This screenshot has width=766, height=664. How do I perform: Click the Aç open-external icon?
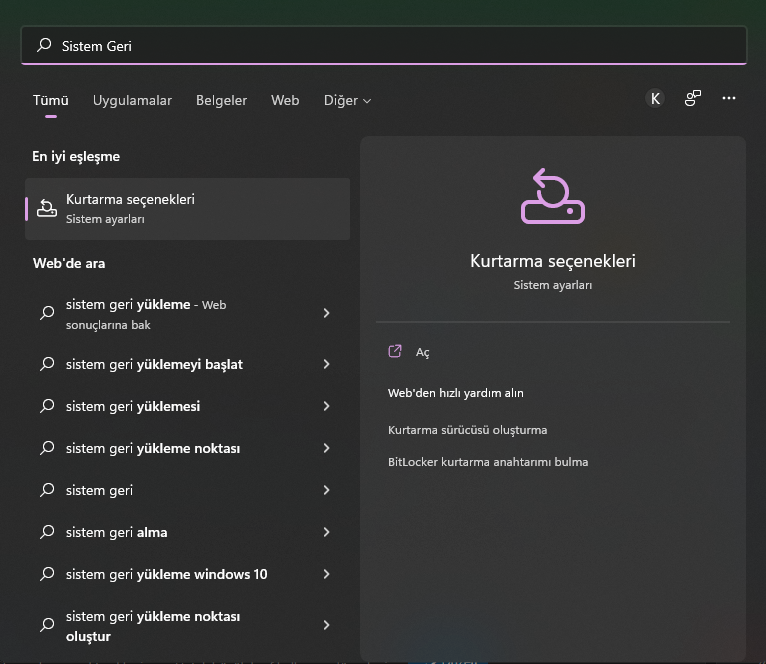click(395, 351)
